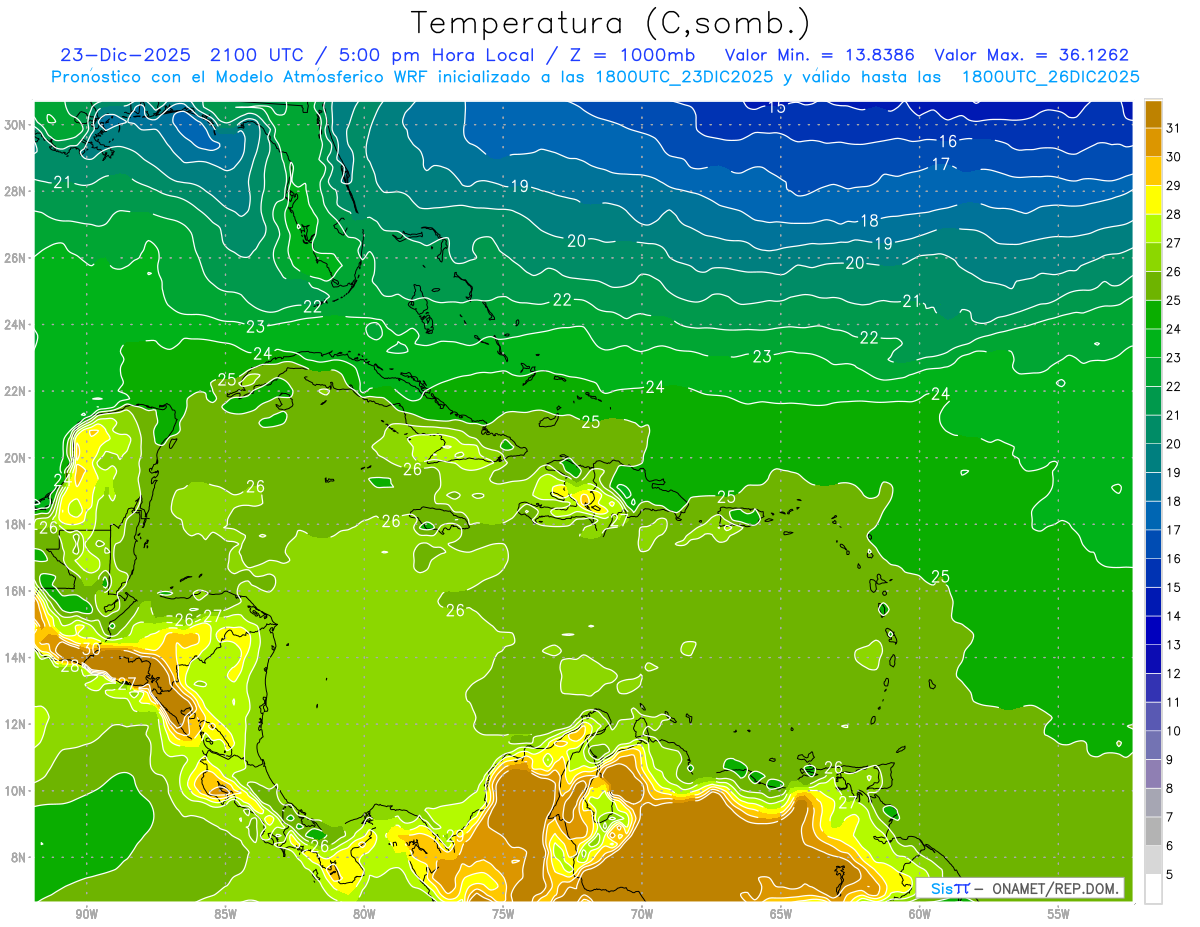Click the '55W' longitude axis label
The width and height of the screenshot is (1200, 927).
pos(1059,914)
